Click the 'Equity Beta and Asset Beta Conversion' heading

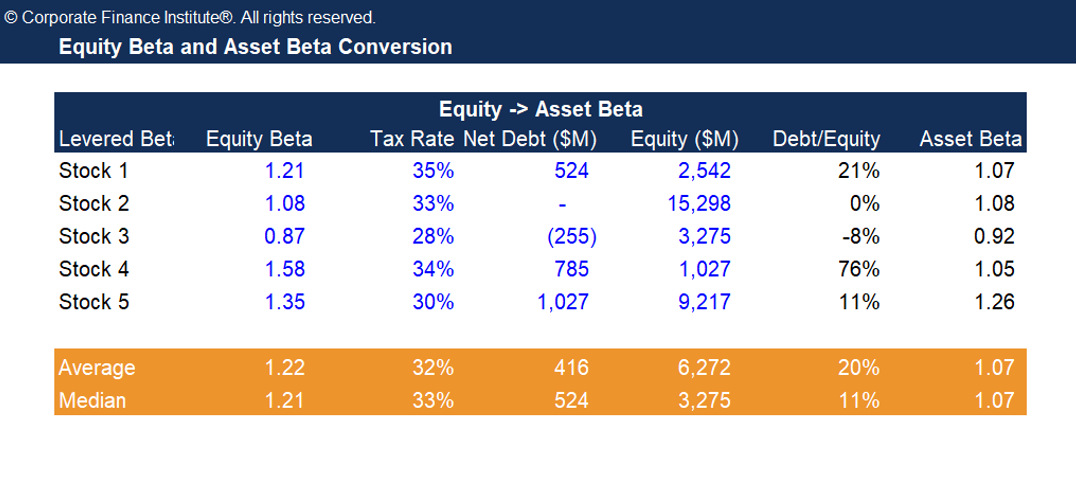[255, 47]
